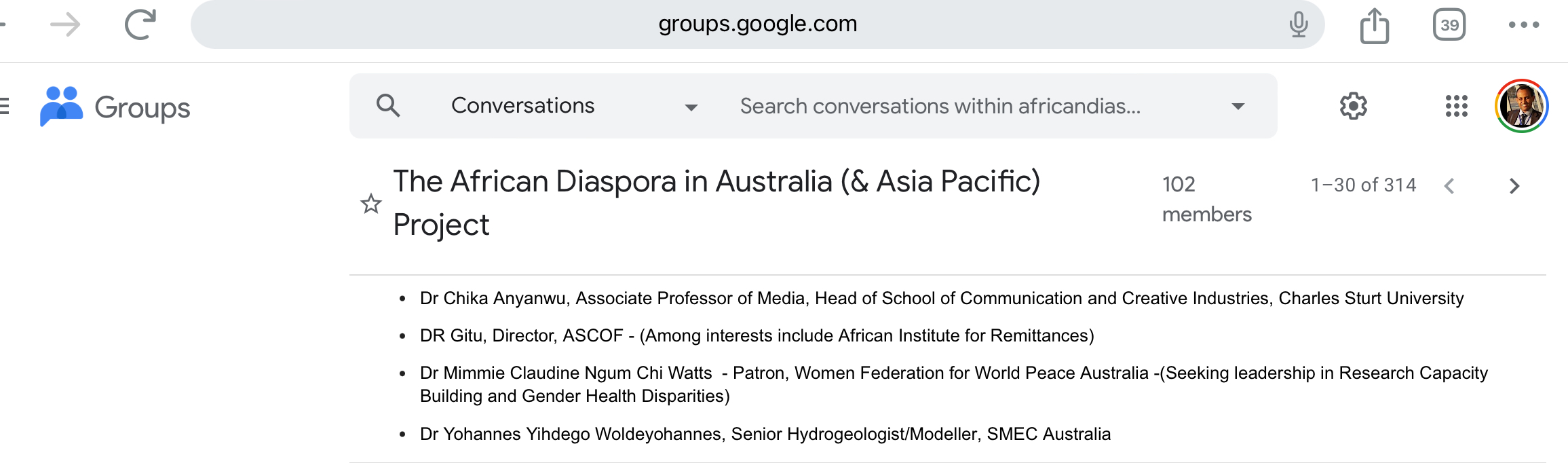Image resolution: width=1568 pixels, height=463 pixels.
Task: Click the search conversations input field
Action: point(940,106)
